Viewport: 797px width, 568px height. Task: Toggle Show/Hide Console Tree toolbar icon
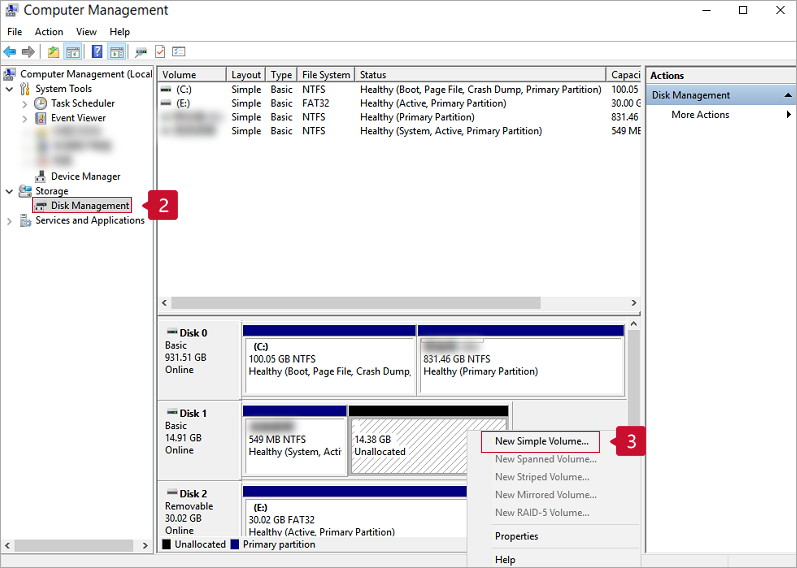[x=73, y=52]
